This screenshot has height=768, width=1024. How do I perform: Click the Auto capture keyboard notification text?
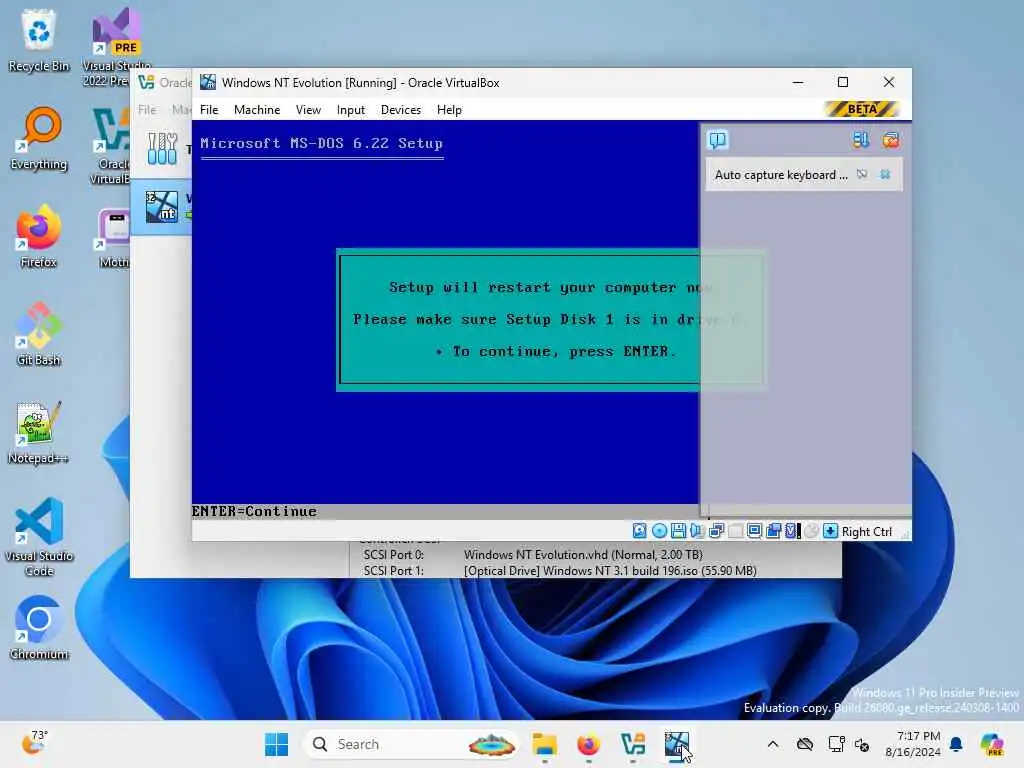click(x=781, y=175)
